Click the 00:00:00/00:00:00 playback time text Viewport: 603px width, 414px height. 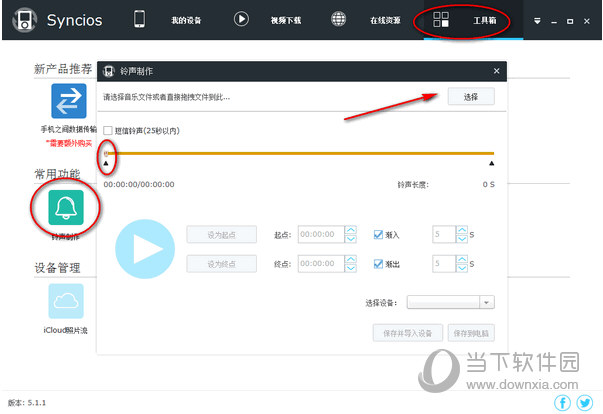[x=139, y=185]
